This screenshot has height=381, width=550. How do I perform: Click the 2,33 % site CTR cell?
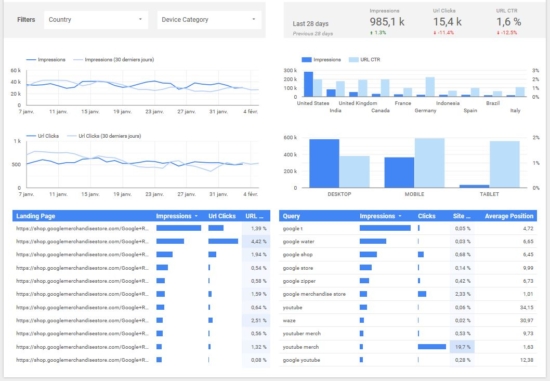click(462, 294)
